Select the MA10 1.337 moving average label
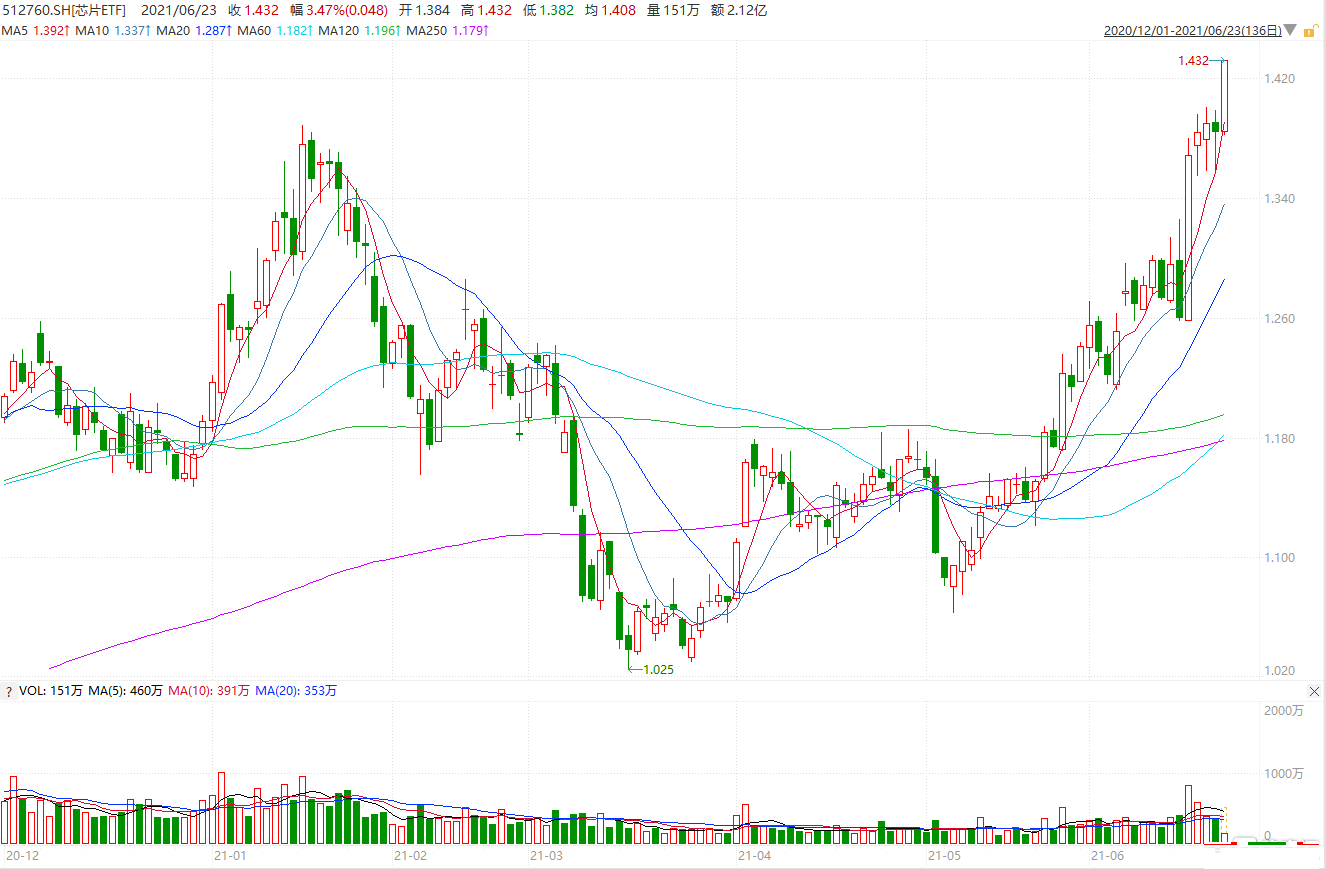Viewport: 1326px width, 869px height. tap(111, 31)
